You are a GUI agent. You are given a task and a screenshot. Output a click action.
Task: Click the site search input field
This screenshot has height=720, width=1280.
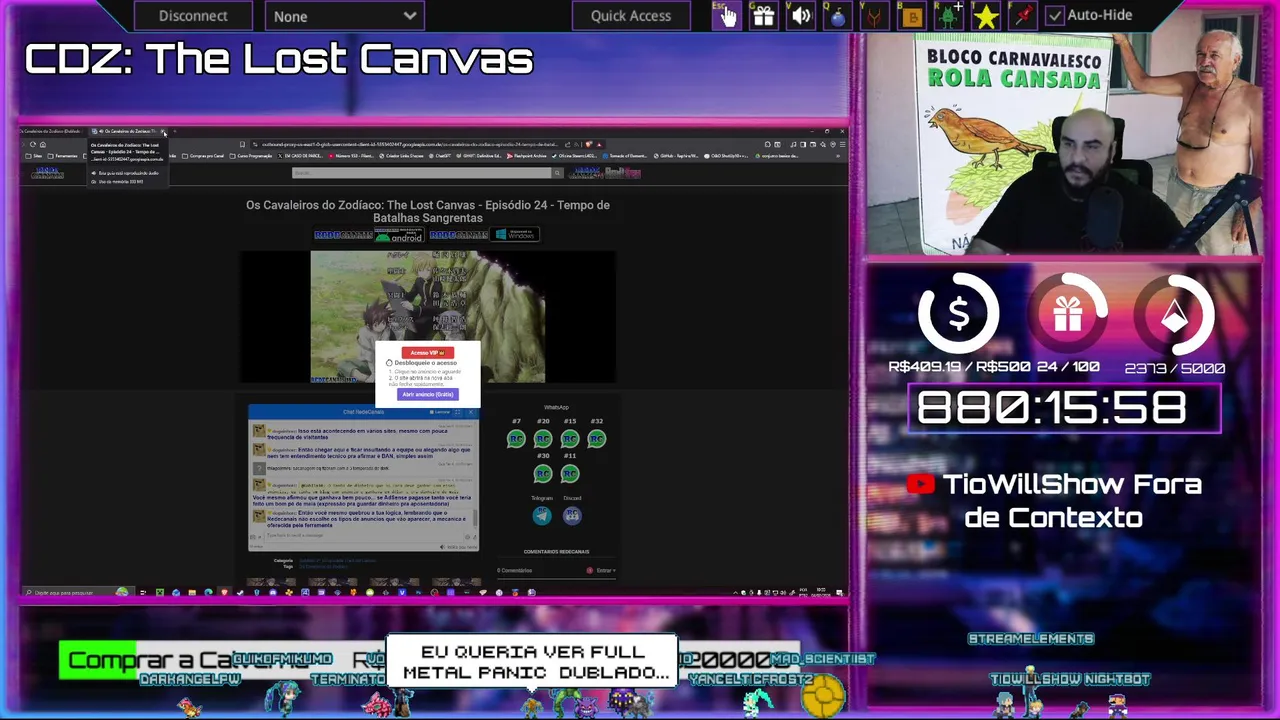(x=422, y=173)
